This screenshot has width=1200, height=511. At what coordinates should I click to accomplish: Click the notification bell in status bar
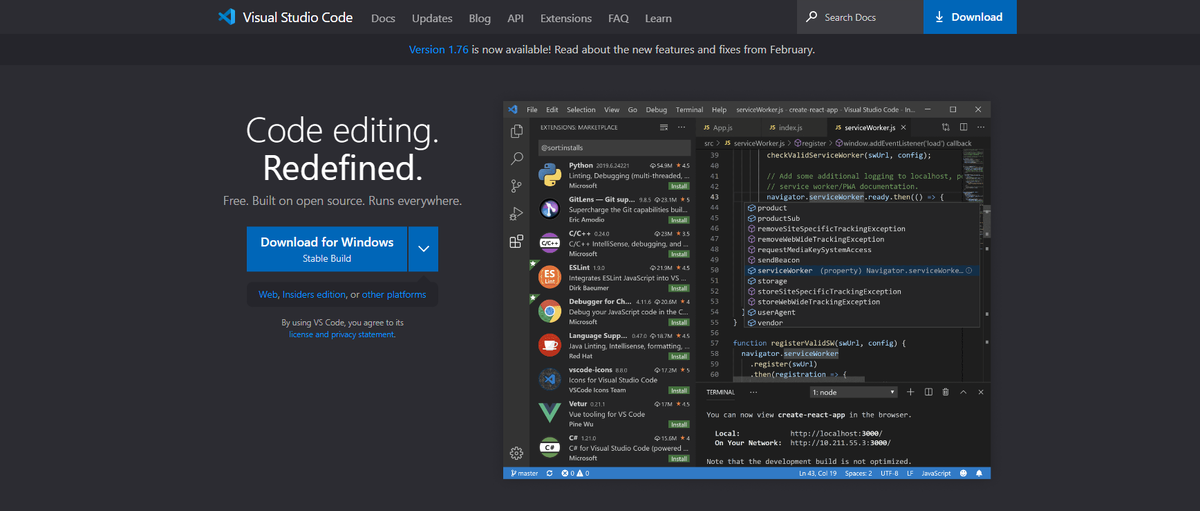[981, 473]
